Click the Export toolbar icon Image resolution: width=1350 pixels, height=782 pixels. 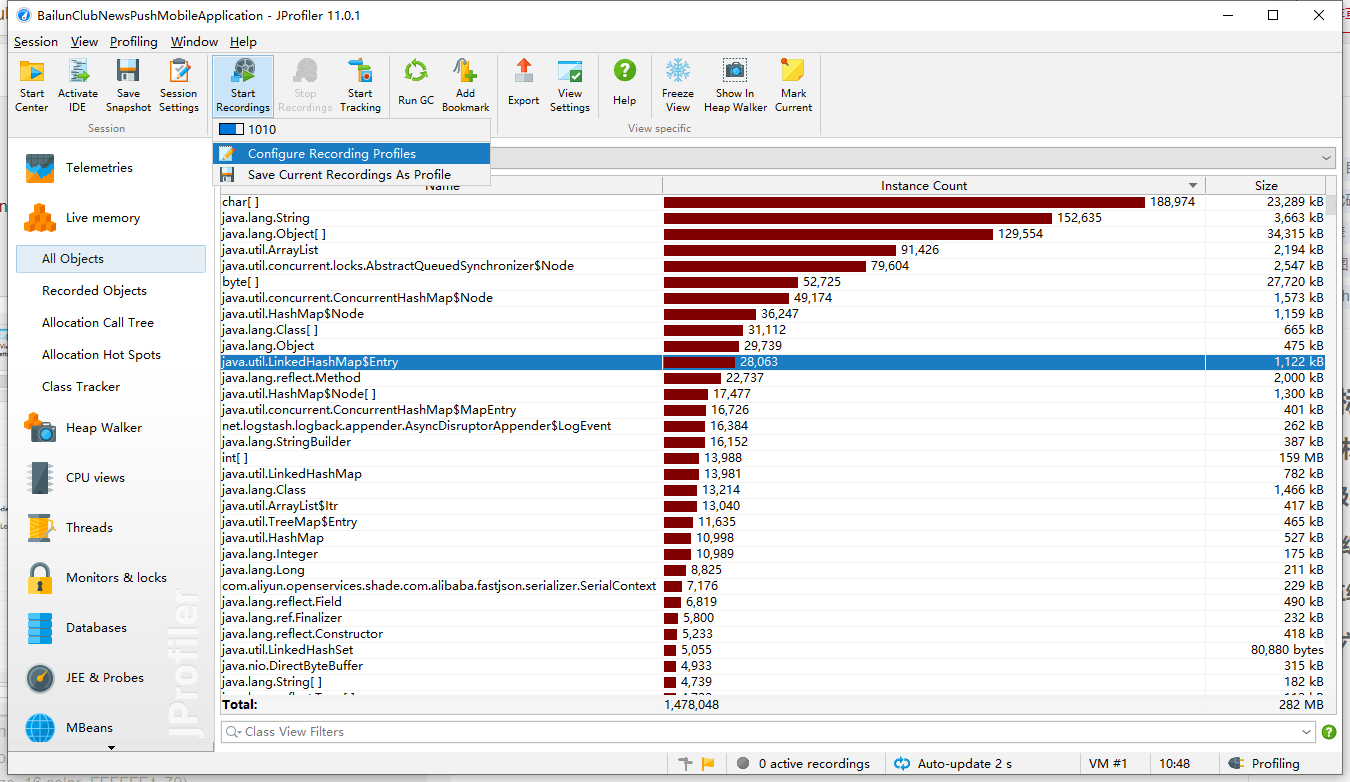point(523,84)
